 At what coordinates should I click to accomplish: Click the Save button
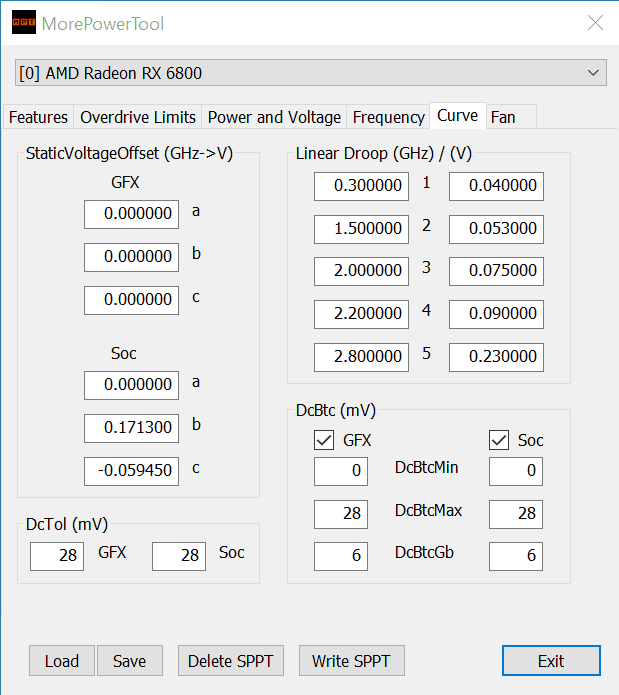[130, 661]
